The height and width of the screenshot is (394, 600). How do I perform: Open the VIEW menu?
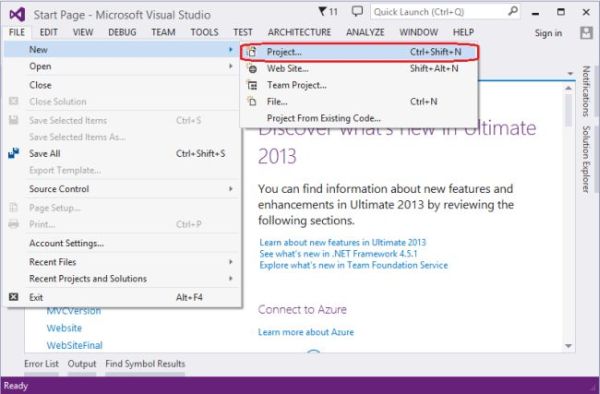[83, 33]
